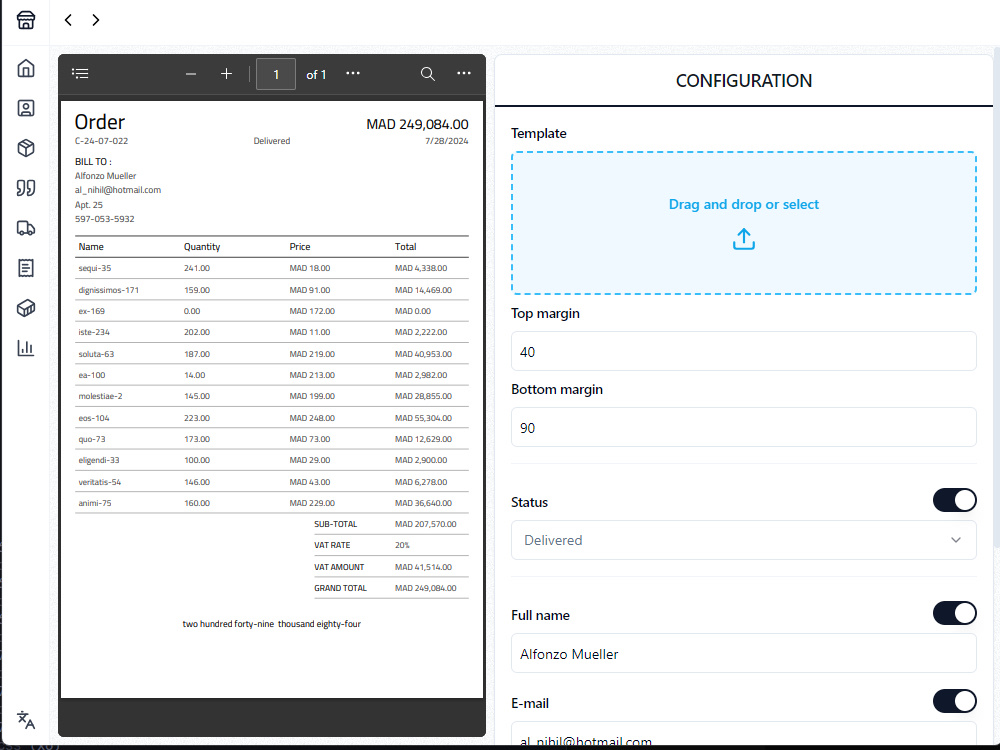
Task: Select the package sidebar icon
Action: pos(25,148)
